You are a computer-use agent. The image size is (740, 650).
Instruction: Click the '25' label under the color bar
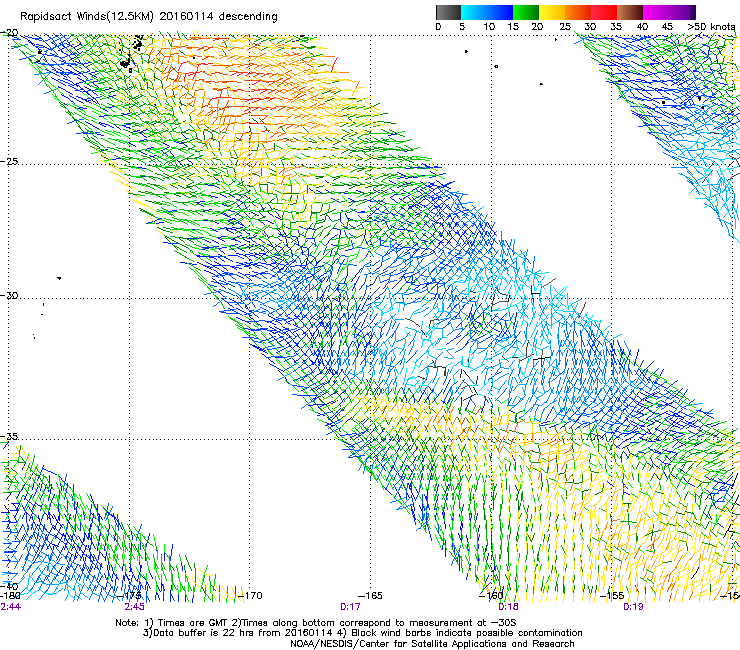coord(565,27)
